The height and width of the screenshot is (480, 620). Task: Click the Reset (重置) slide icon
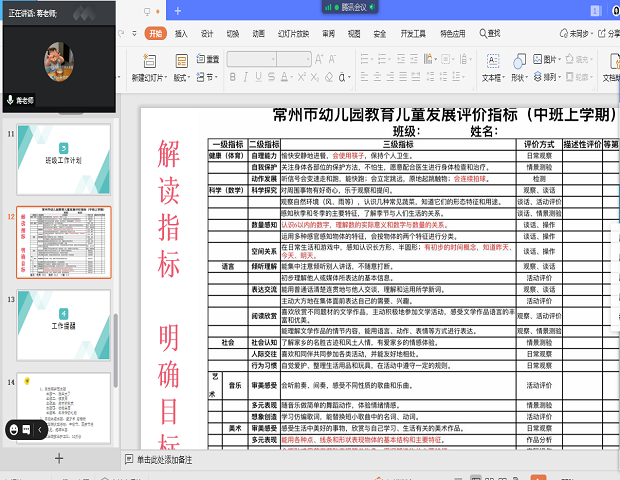point(207,59)
